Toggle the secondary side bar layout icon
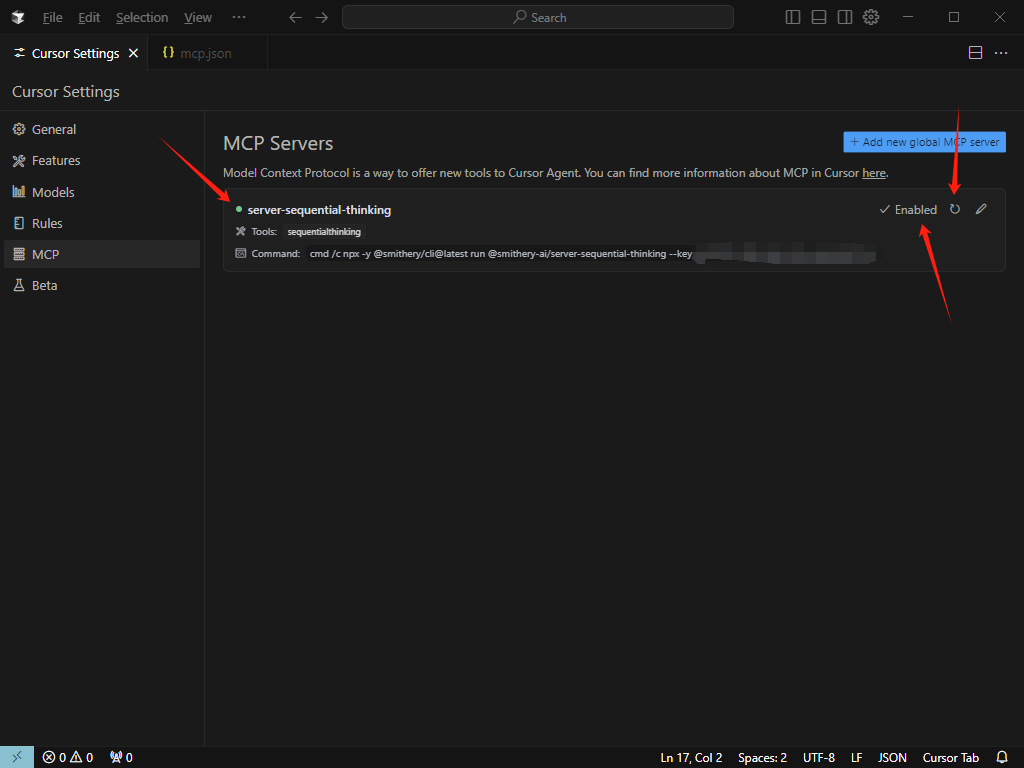Screen dimensions: 1024x768 [845, 18]
